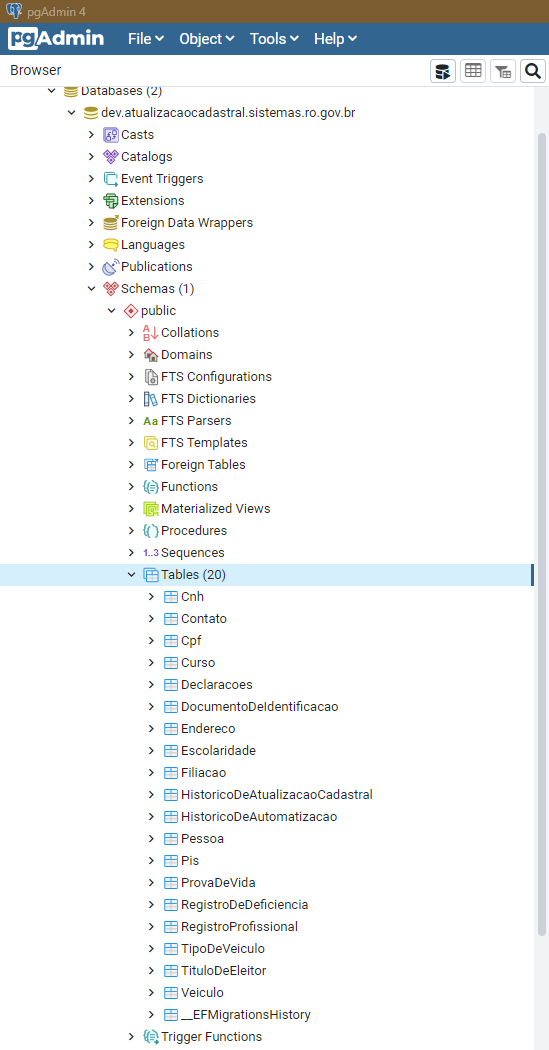Select the TipoDeVeiculo table
This screenshot has width=549, height=1050.
[223, 949]
